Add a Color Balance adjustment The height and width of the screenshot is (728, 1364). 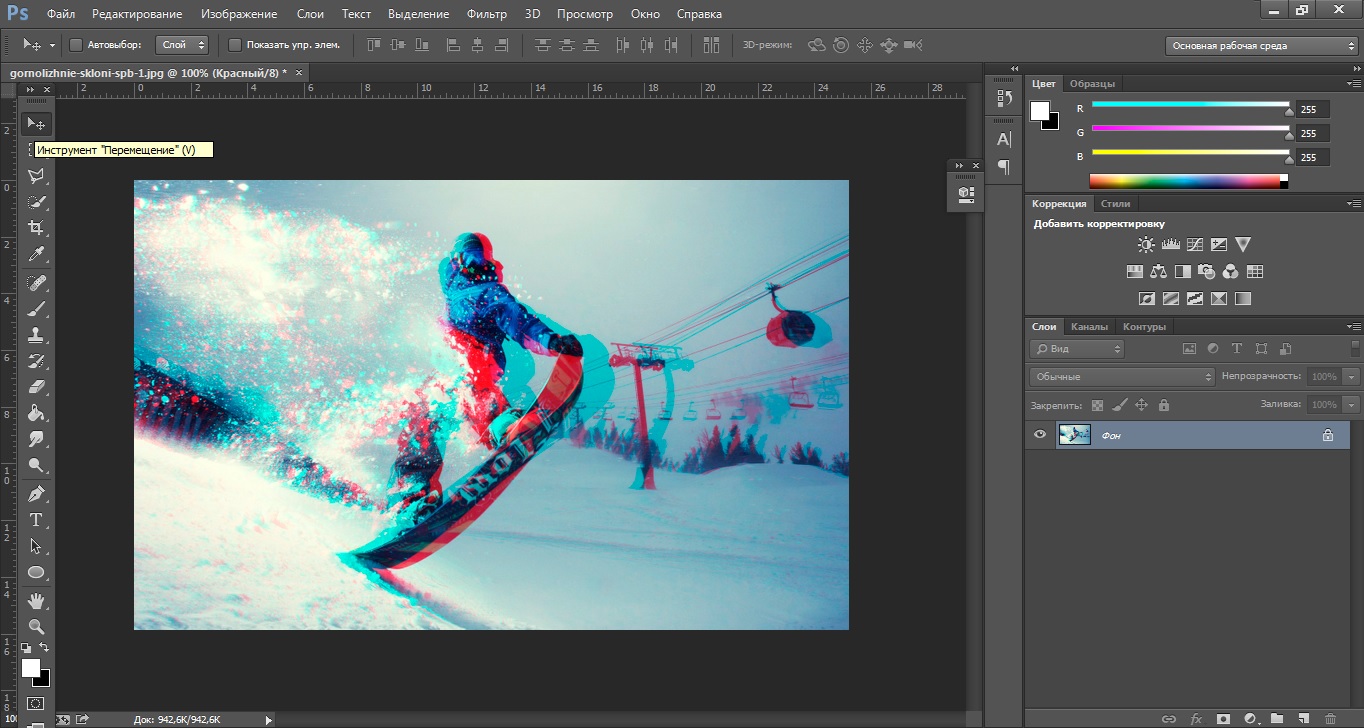(x=1159, y=271)
